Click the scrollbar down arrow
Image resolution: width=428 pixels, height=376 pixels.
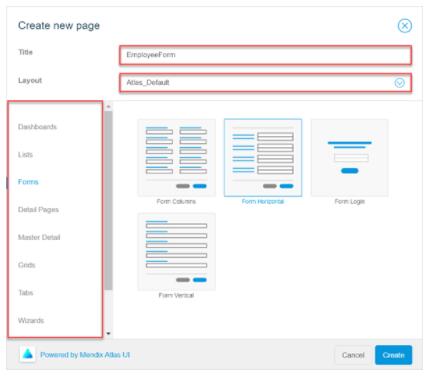click(108, 333)
